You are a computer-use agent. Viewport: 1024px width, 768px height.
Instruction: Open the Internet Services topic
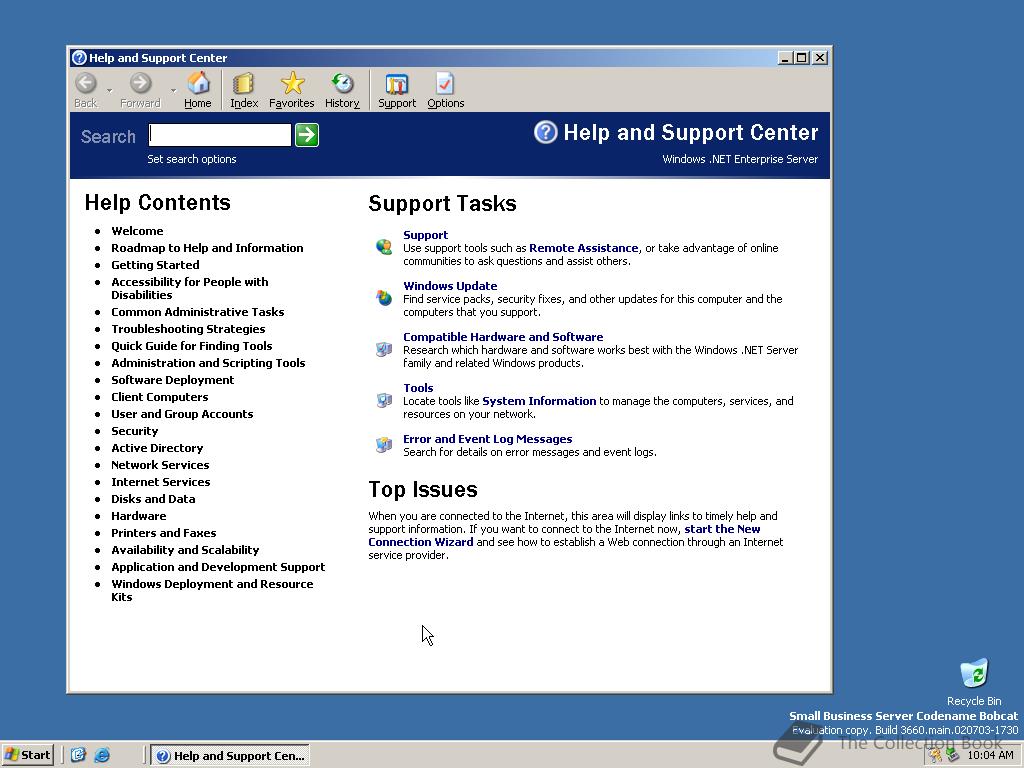pos(161,481)
